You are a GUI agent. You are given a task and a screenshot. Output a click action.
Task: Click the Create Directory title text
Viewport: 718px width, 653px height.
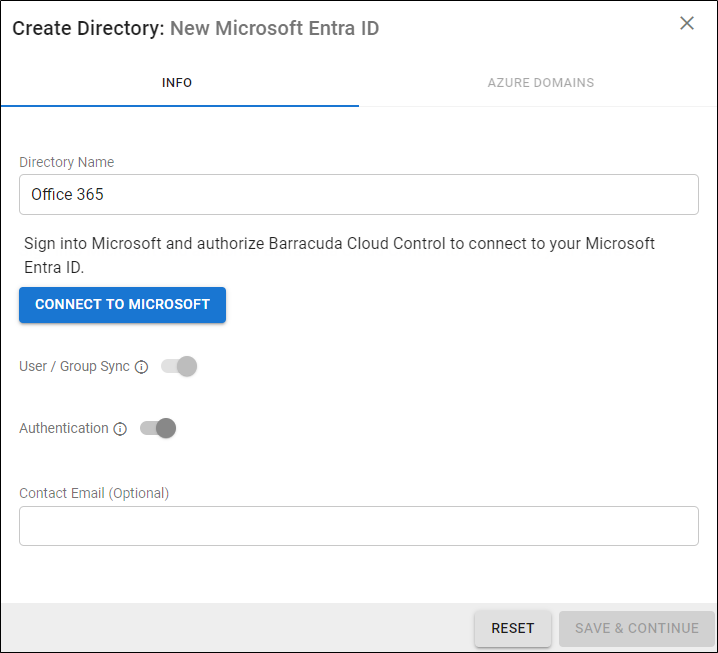click(x=87, y=28)
